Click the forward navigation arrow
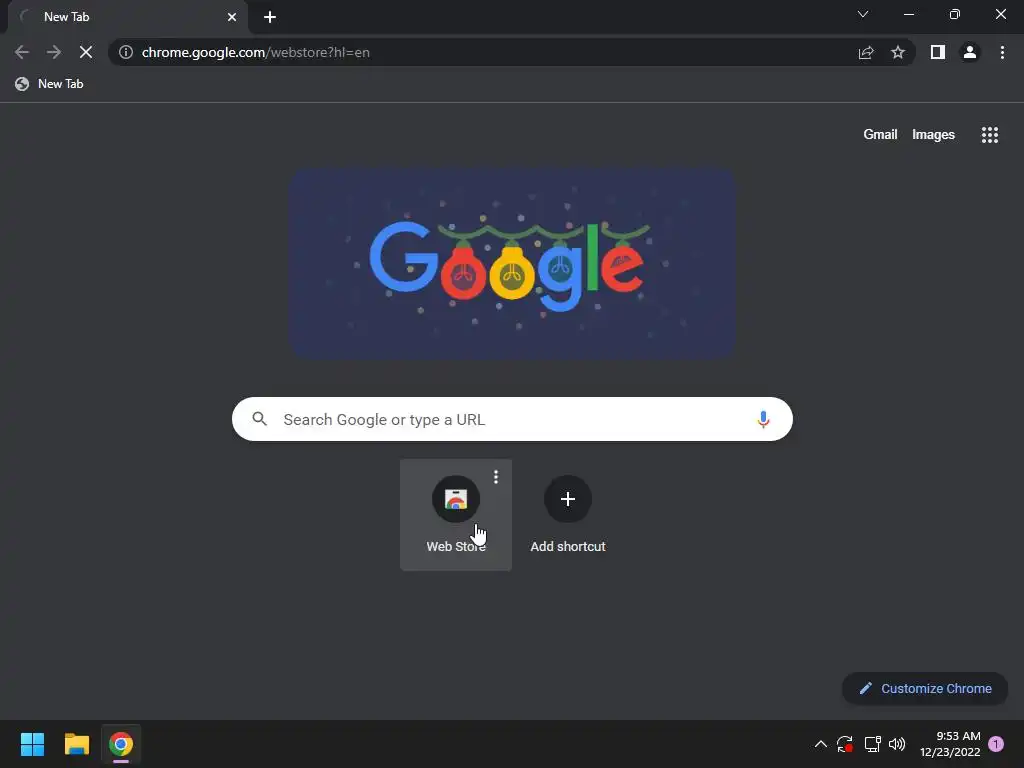This screenshot has height=768, width=1024. click(54, 52)
